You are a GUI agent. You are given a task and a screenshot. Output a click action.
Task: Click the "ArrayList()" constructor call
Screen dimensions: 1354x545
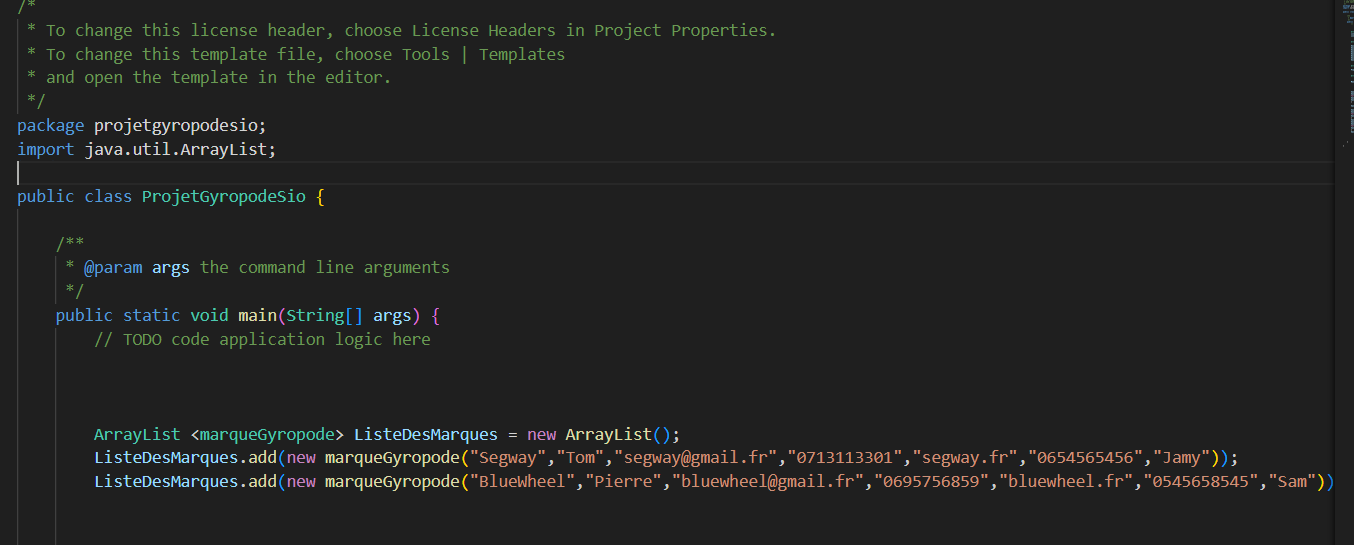click(620, 435)
